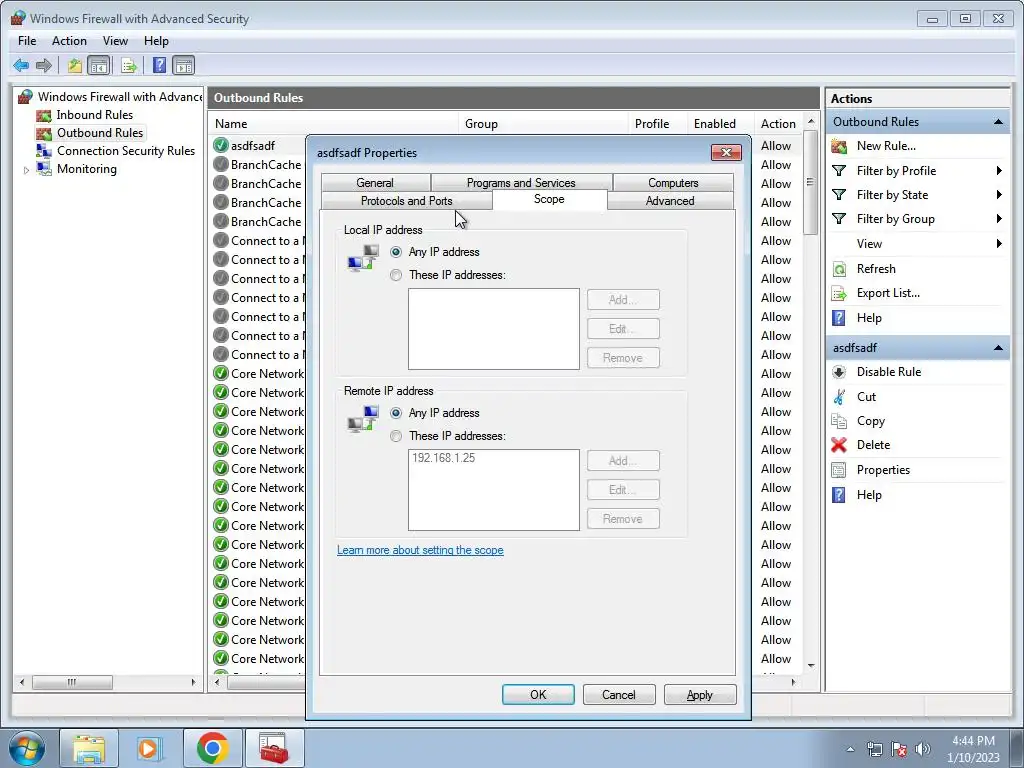The height and width of the screenshot is (768, 1024).
Task: Open the View menu in the menu bar
Action: tap(115, 40)
